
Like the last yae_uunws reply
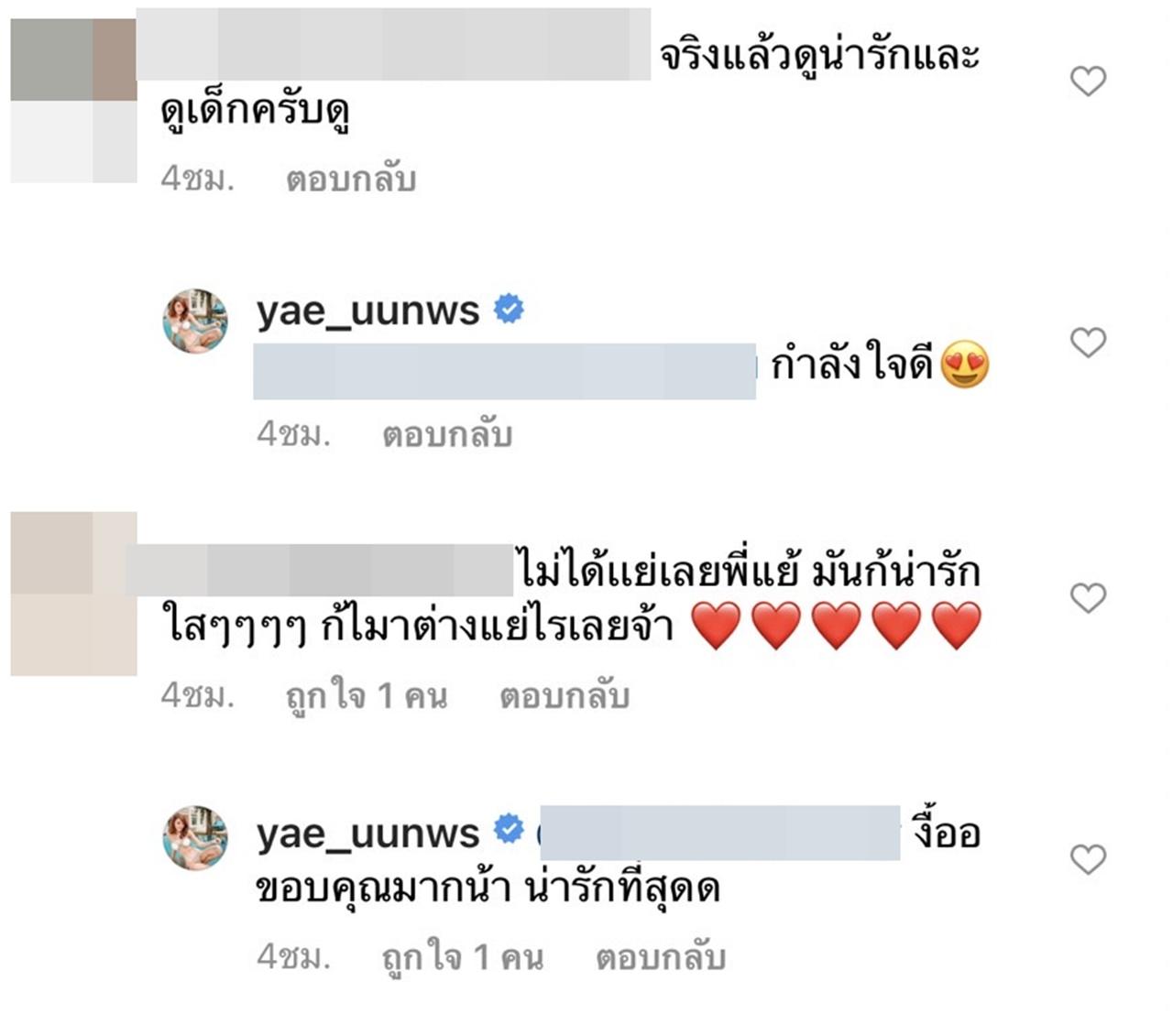click(1088, 859)
